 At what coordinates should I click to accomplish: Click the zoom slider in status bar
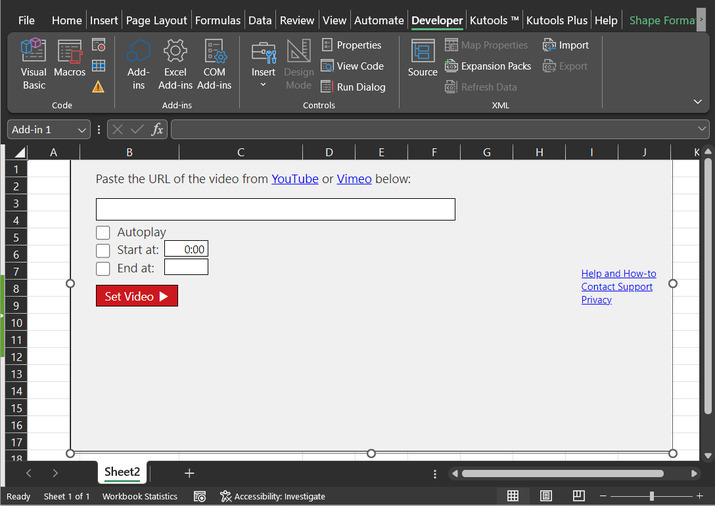point(651,496)
